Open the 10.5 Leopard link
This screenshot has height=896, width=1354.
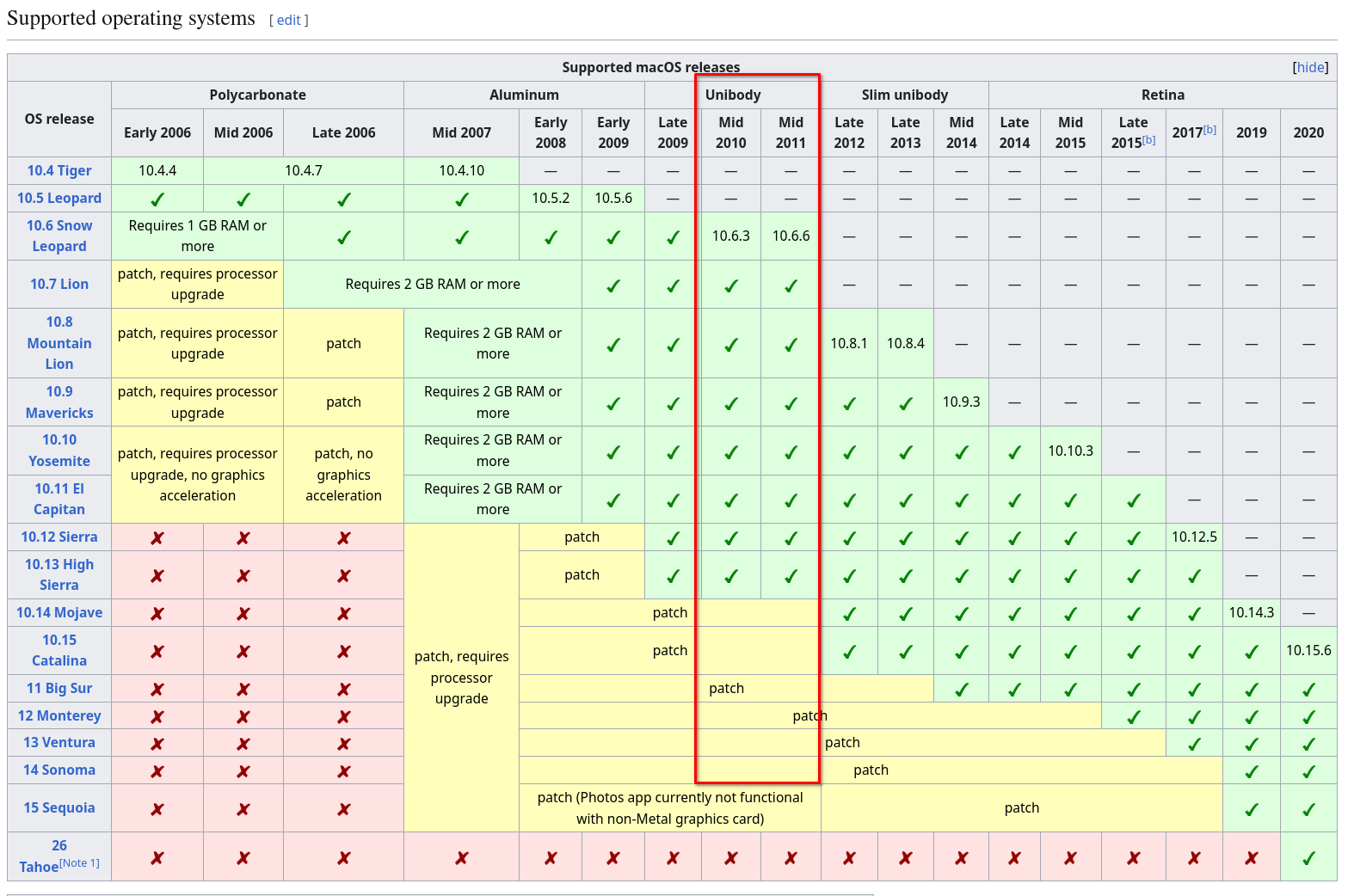pyautogui.click(x=59, y=198)
